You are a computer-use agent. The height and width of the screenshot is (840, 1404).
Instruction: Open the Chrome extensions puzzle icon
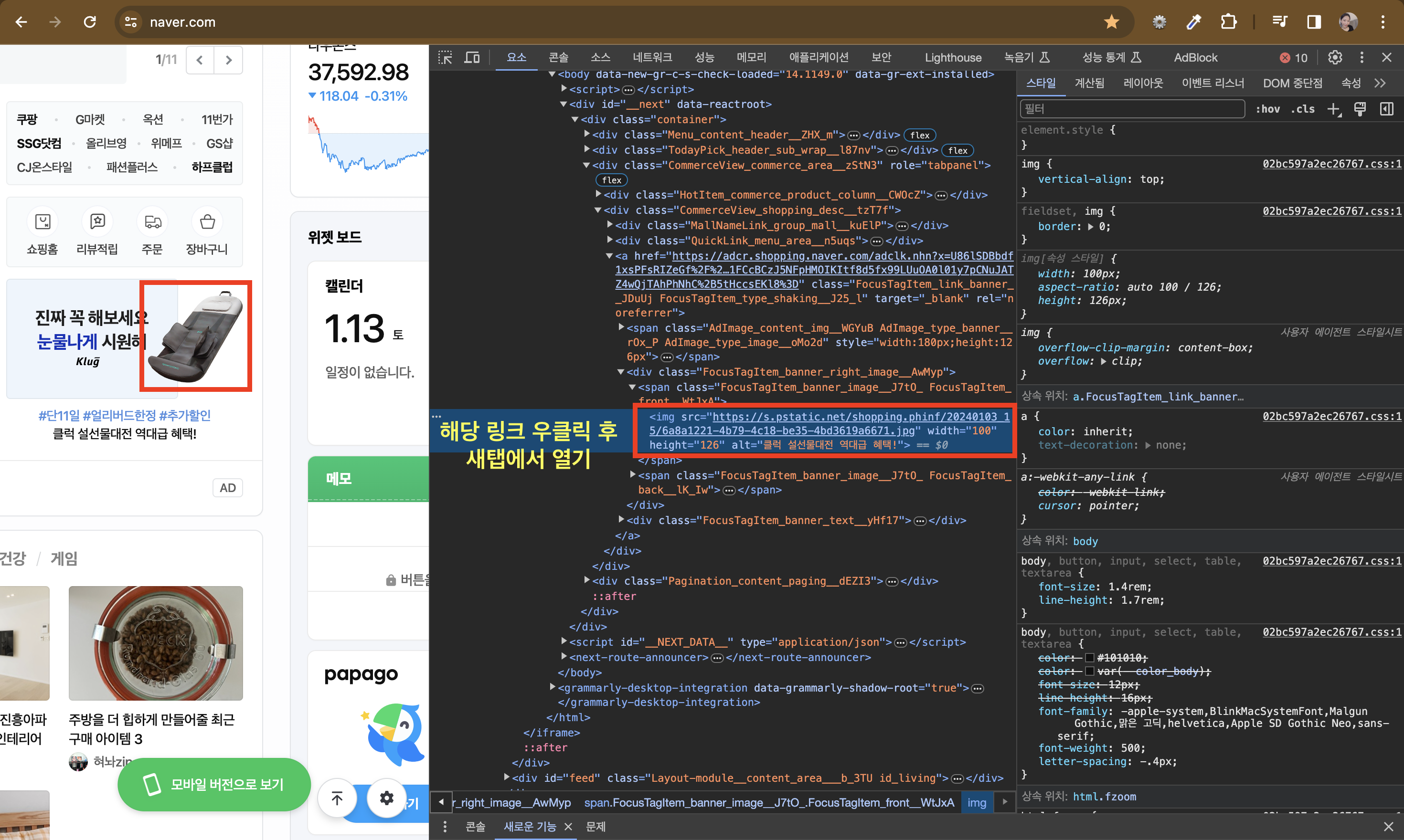click(x=1228, y=22)
